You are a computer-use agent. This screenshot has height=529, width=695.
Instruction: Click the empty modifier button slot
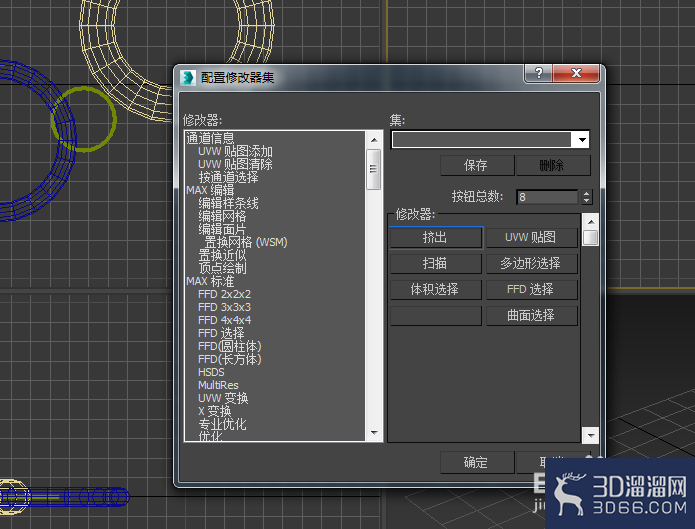[436, 316]
